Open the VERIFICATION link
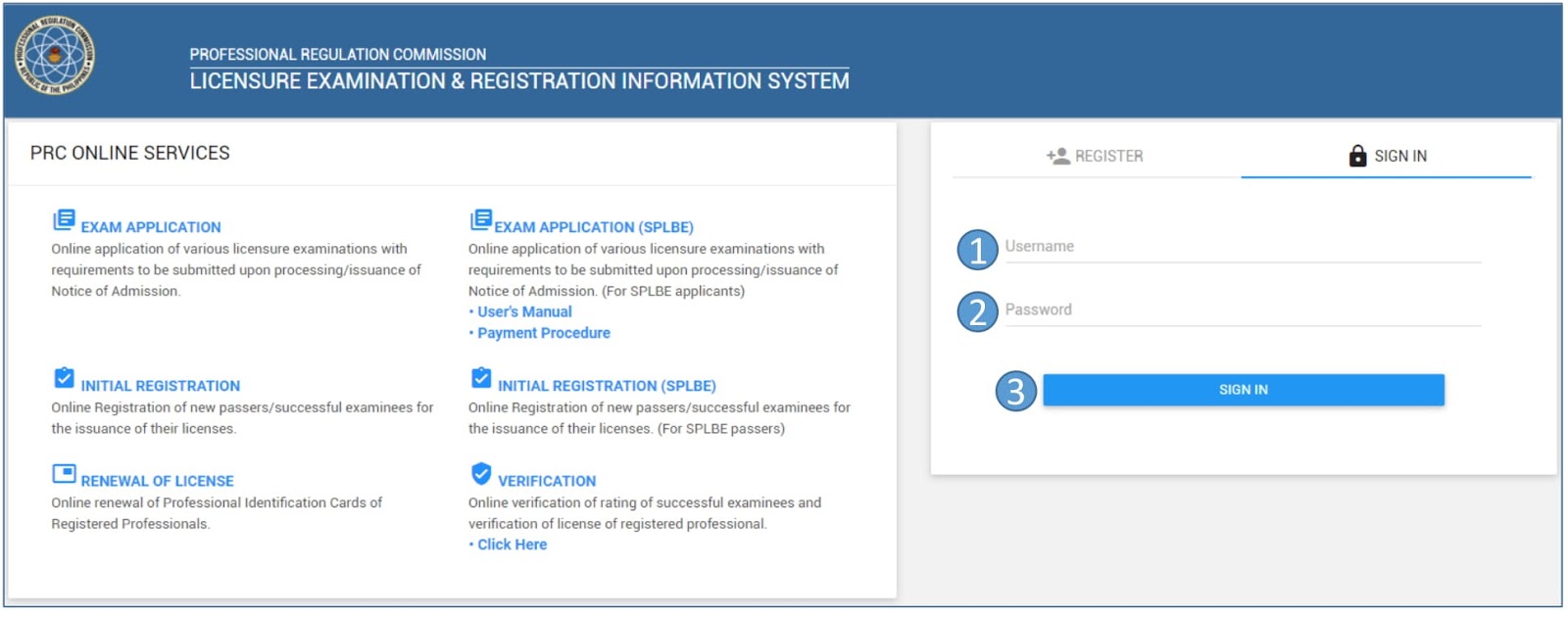 [547, 482]
